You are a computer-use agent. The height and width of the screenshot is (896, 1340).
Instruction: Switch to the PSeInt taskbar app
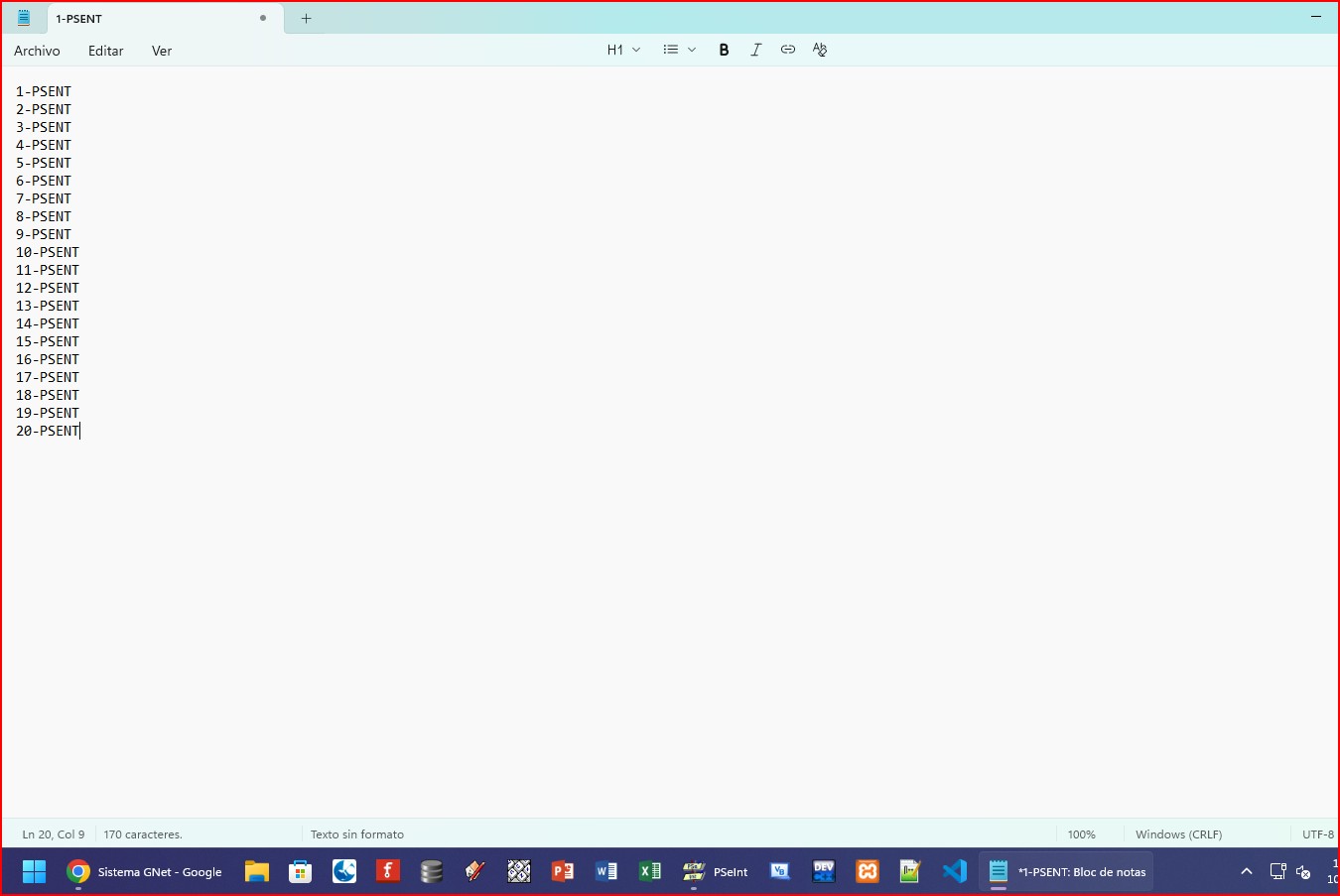click(x=716, y=872)
